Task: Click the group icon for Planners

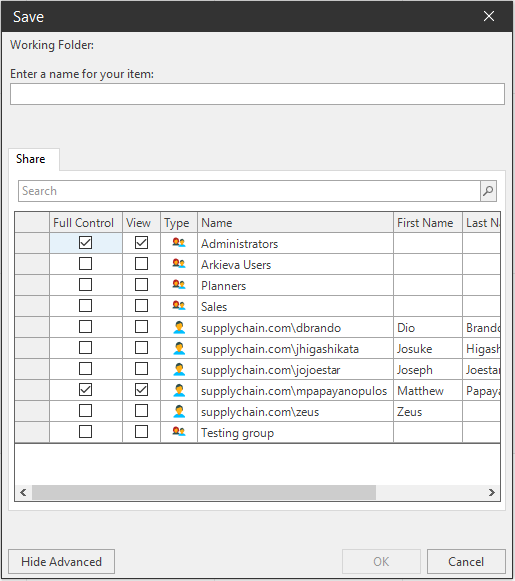Action: [x=179, y=285]
